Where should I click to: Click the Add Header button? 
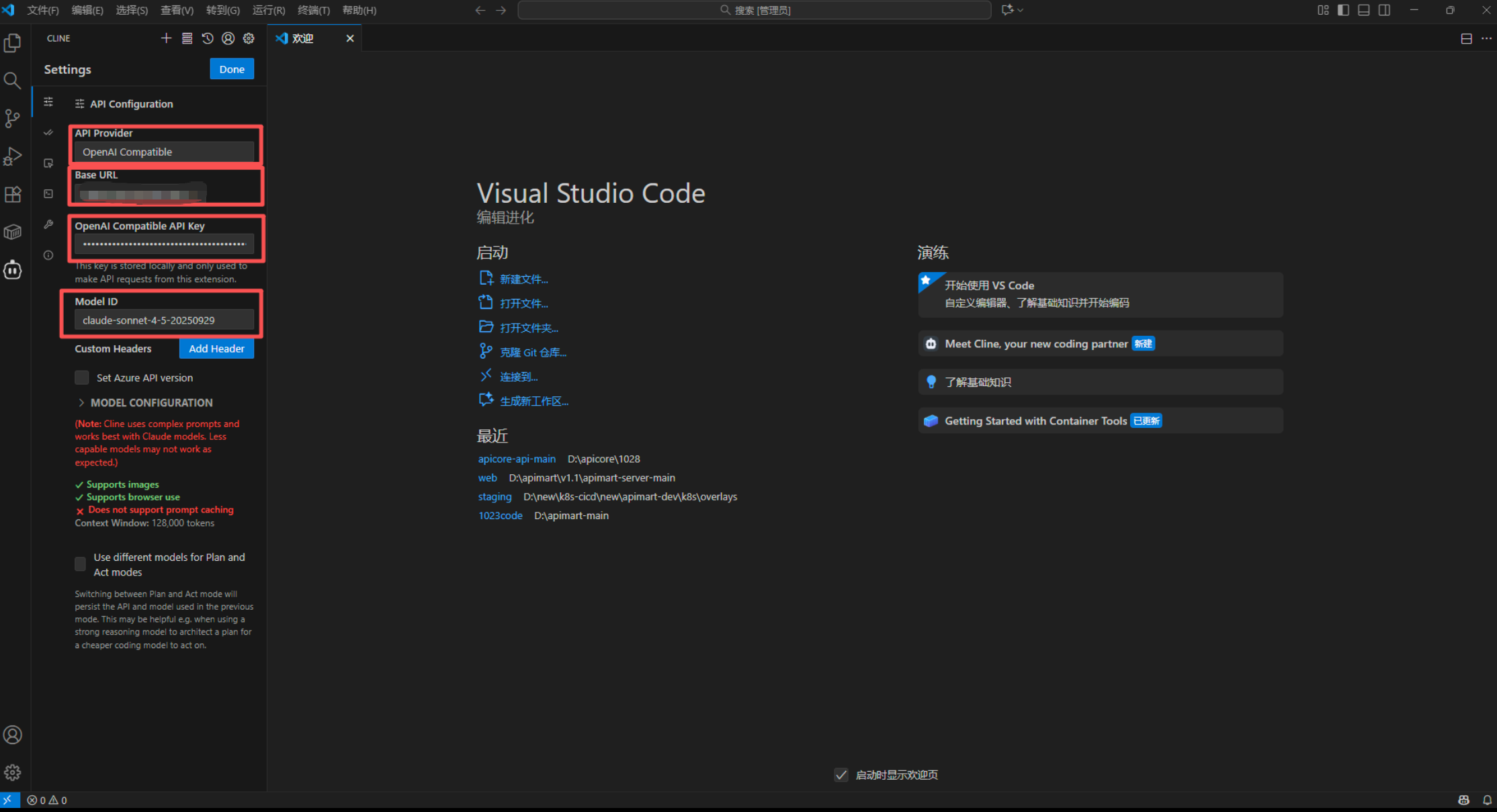point(216,349)
